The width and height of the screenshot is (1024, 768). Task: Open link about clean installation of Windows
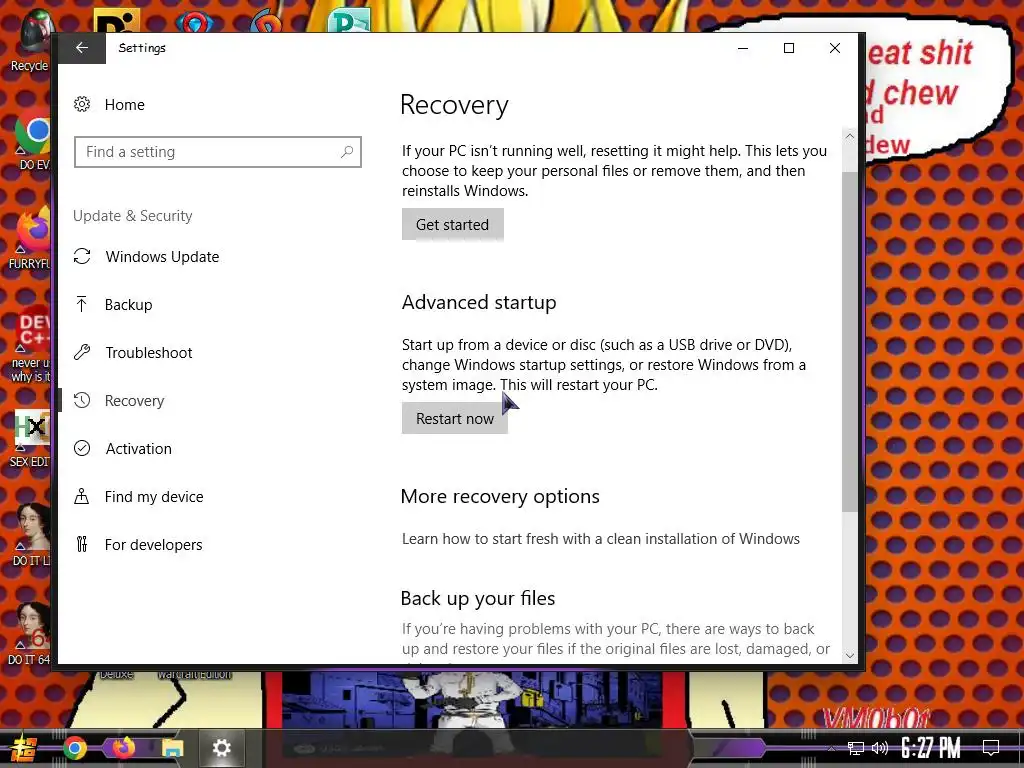(x=601, y=539)
